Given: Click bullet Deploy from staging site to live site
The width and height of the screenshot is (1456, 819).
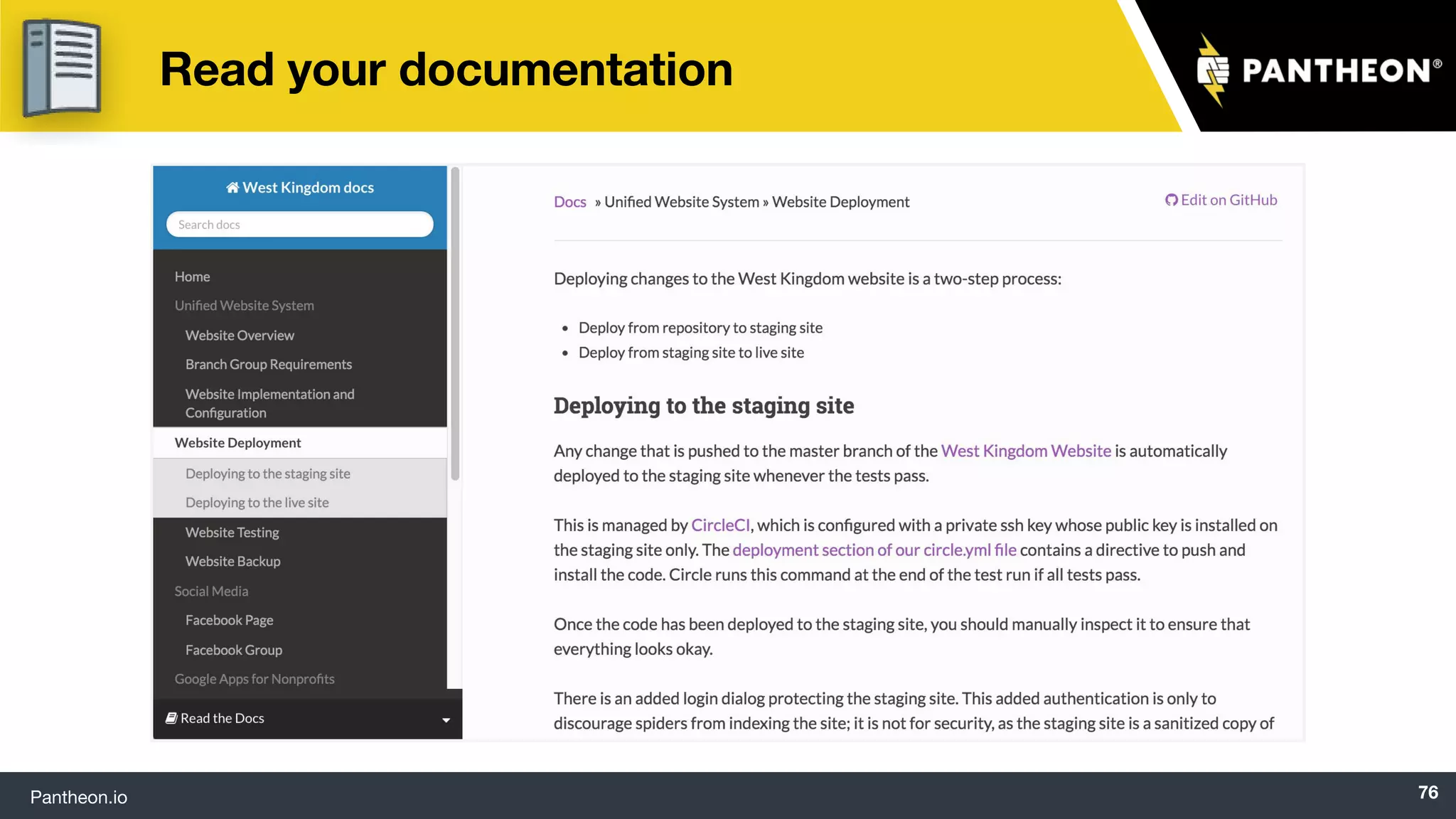Looking at the screenshot, I should 690,353.
